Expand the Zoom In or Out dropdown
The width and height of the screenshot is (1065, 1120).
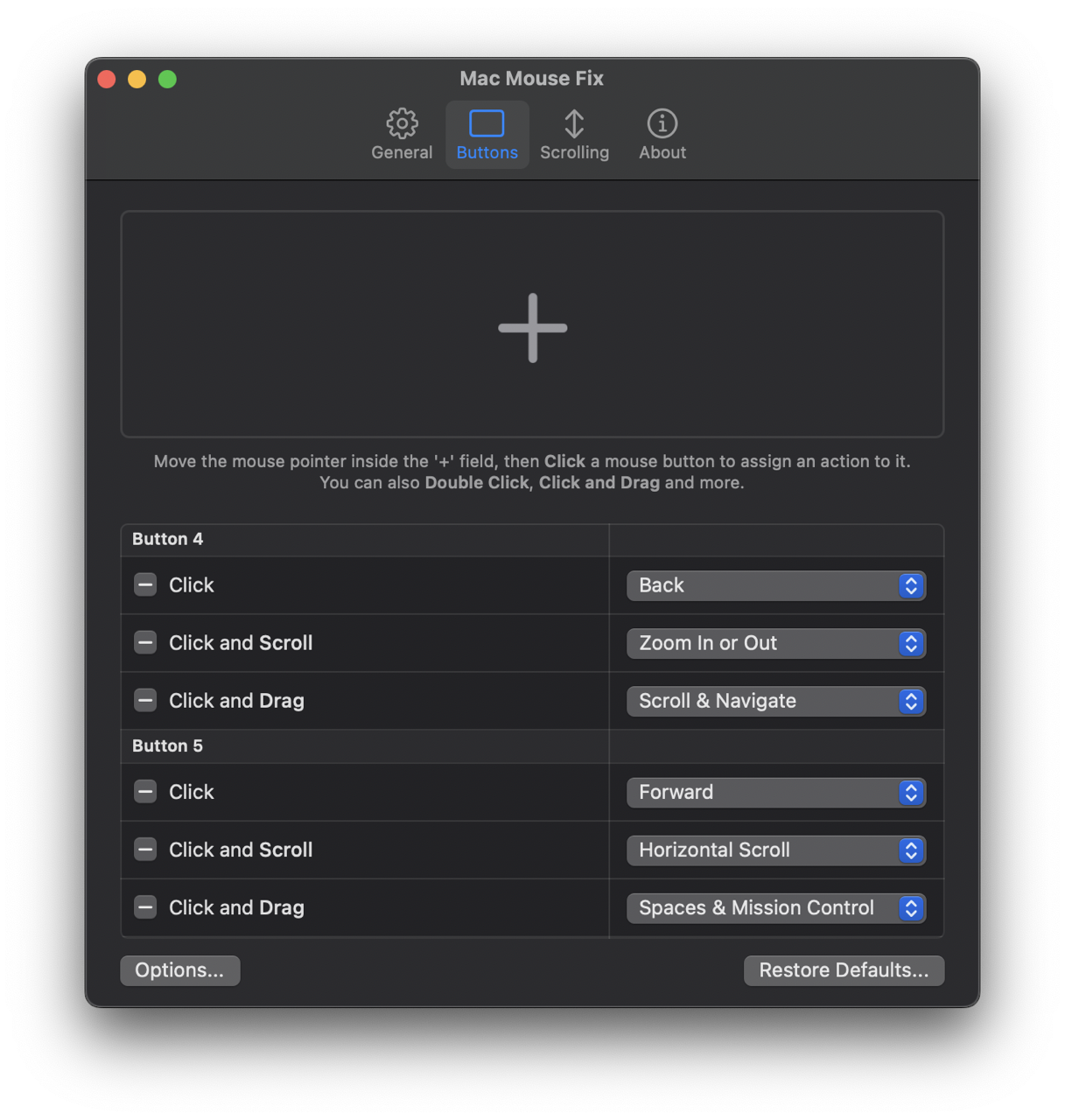[776, 643]
